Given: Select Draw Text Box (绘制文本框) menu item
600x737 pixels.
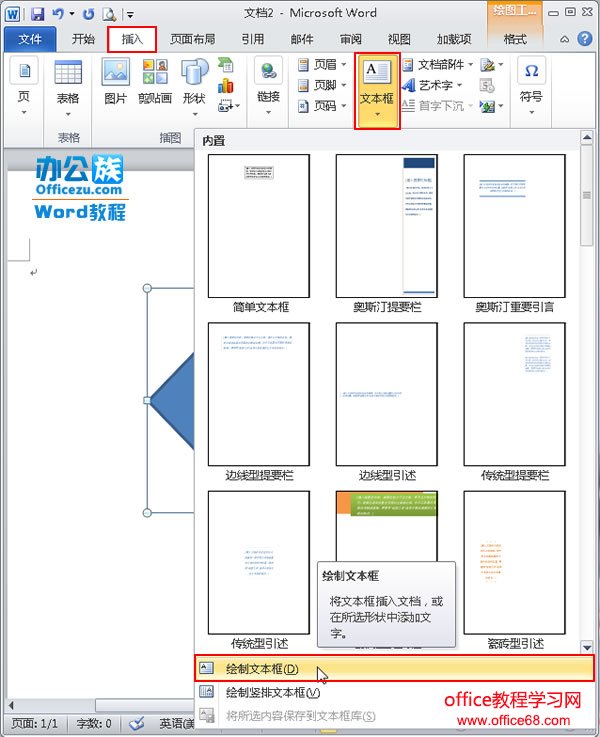Looking at the screenshot, I should coord(394,668).
